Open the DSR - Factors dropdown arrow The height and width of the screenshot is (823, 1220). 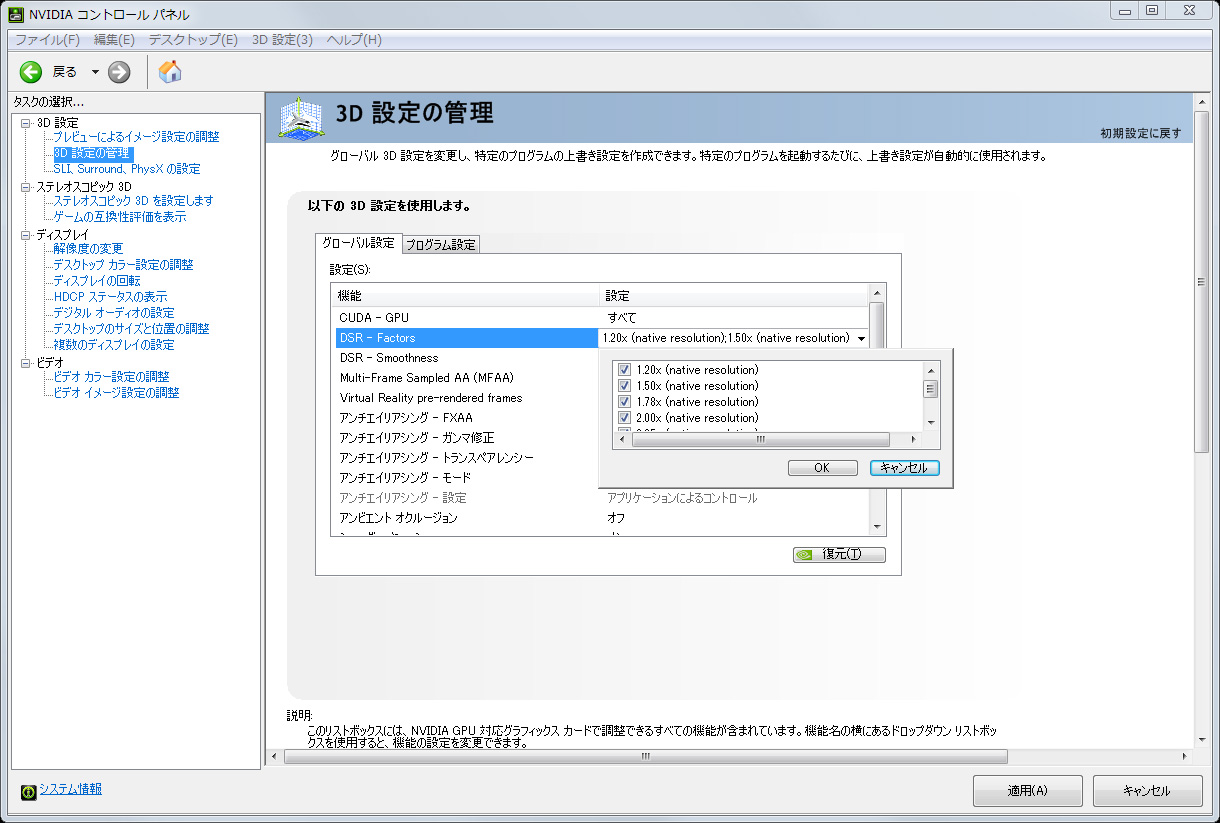861,338
